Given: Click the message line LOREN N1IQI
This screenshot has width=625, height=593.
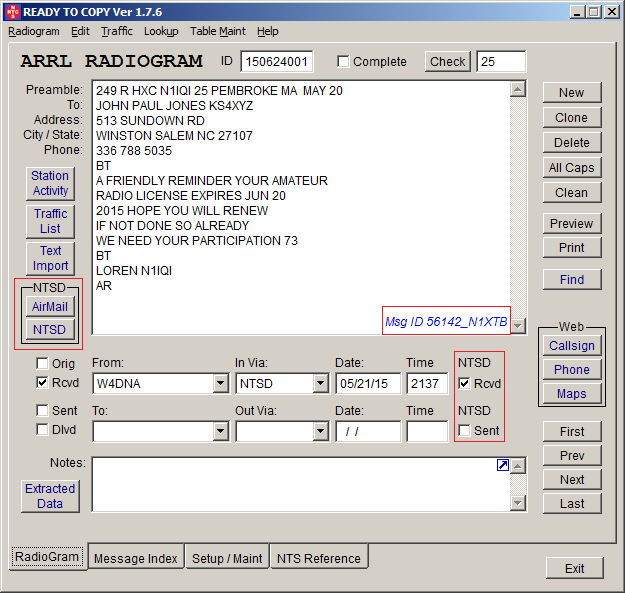Looking at the screenshot, I should [x=134, y=271].
